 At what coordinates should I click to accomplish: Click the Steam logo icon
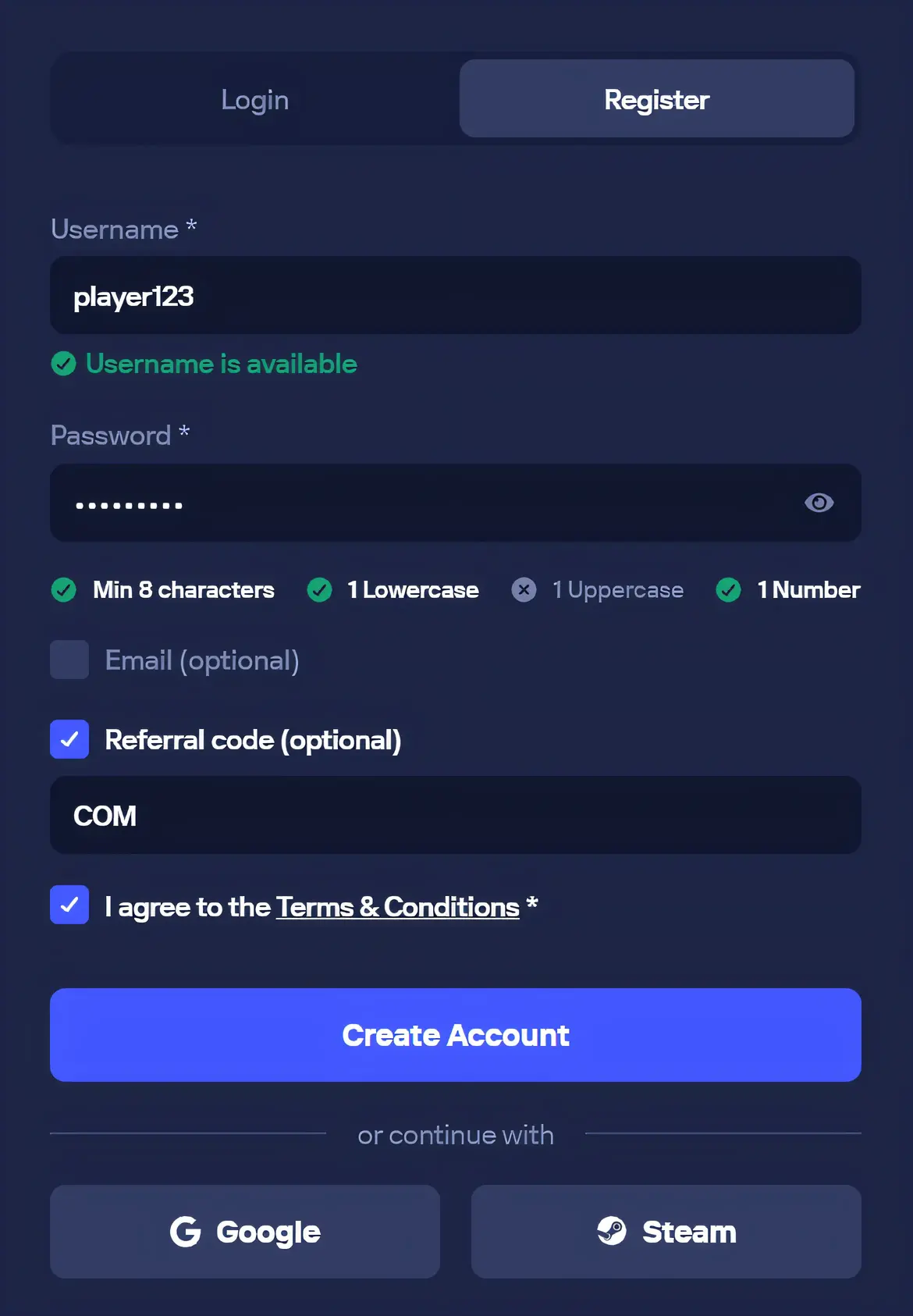pos(613,1232)
